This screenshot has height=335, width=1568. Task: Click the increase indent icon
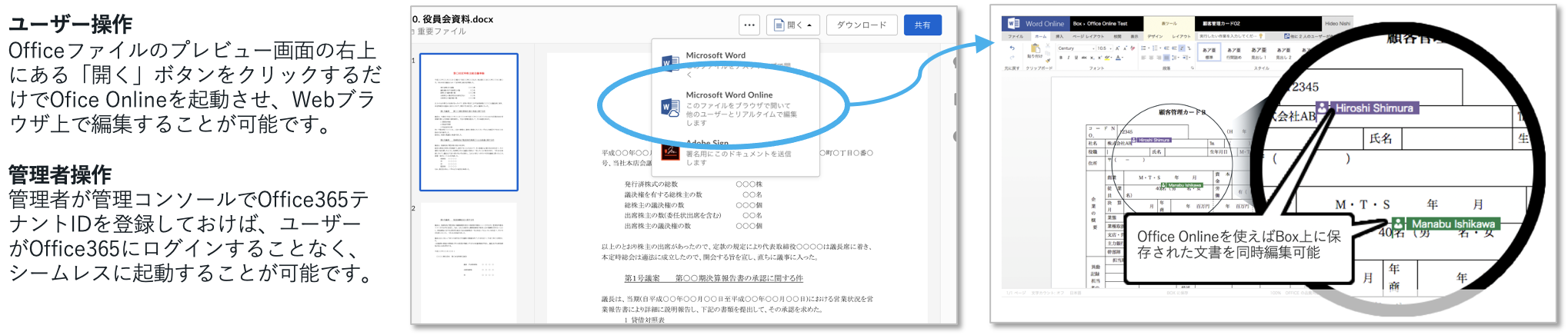point(1174,48)
